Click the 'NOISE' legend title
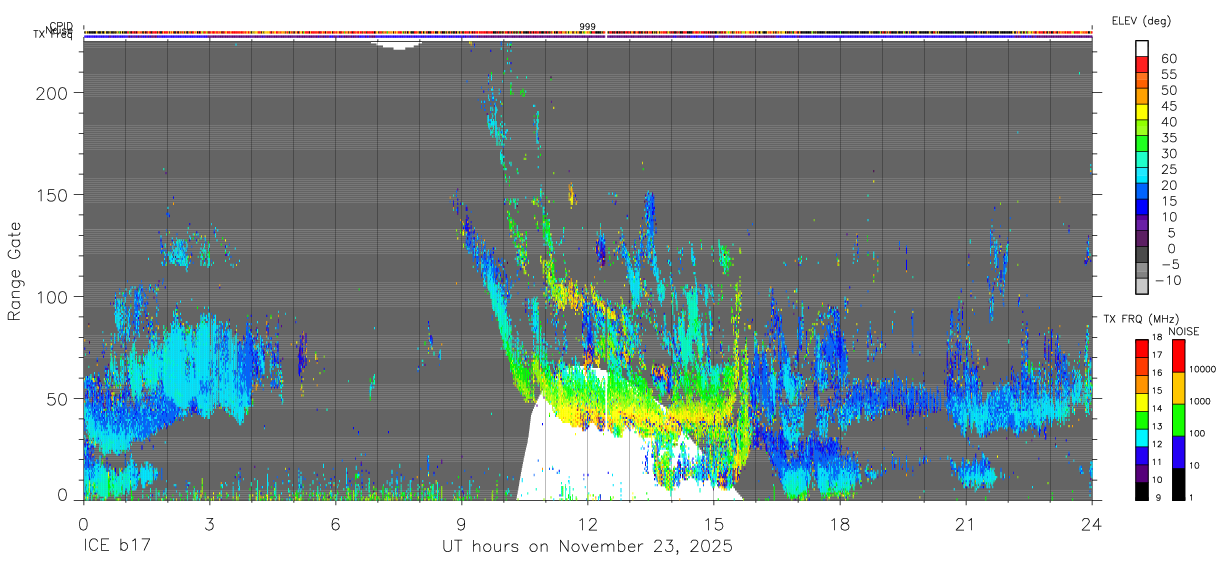The width and height of the screenshot is (1228, 567). (x=1184, y=331)
